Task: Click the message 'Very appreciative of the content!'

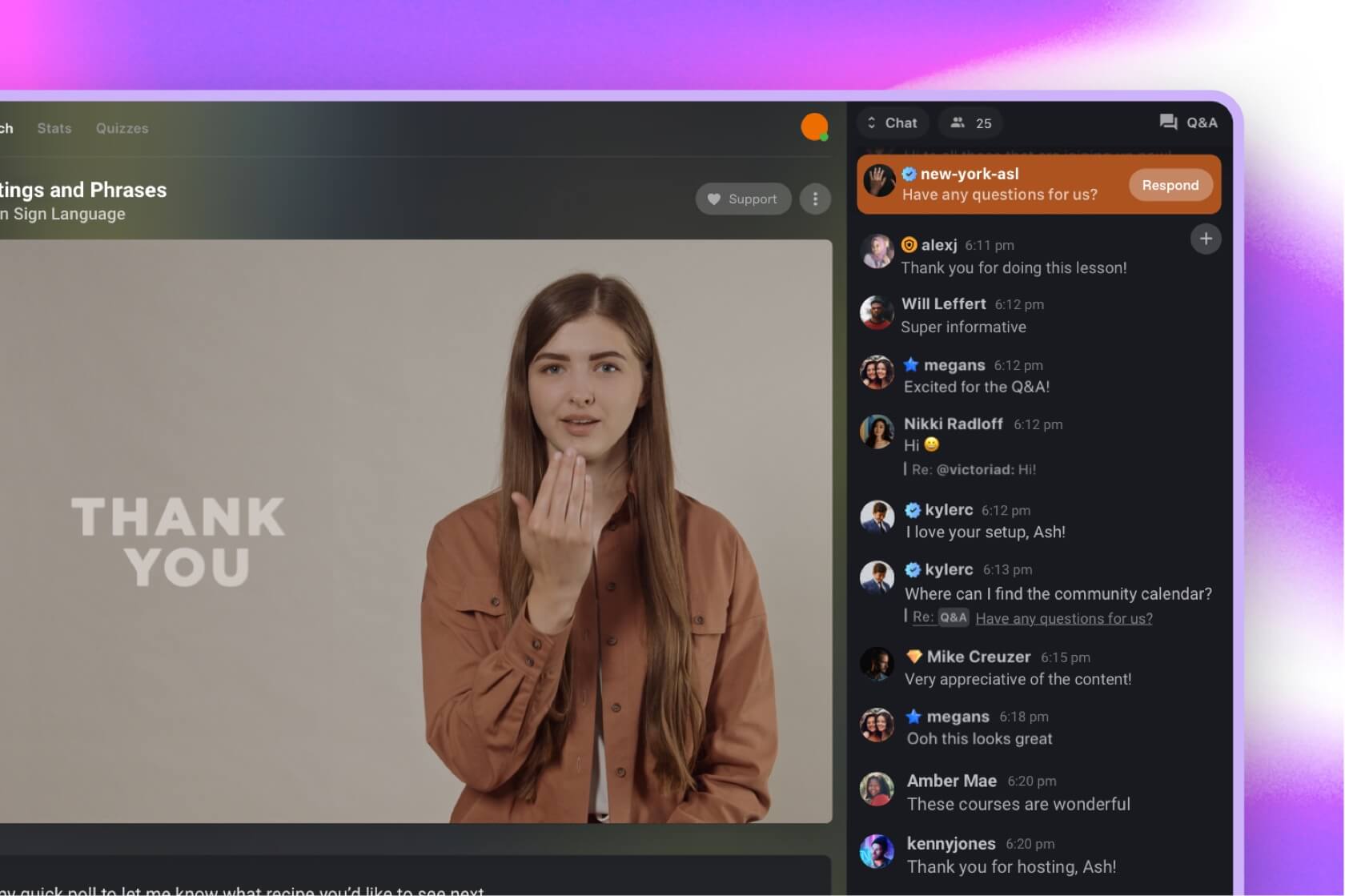Action: tap(1018, 679)
